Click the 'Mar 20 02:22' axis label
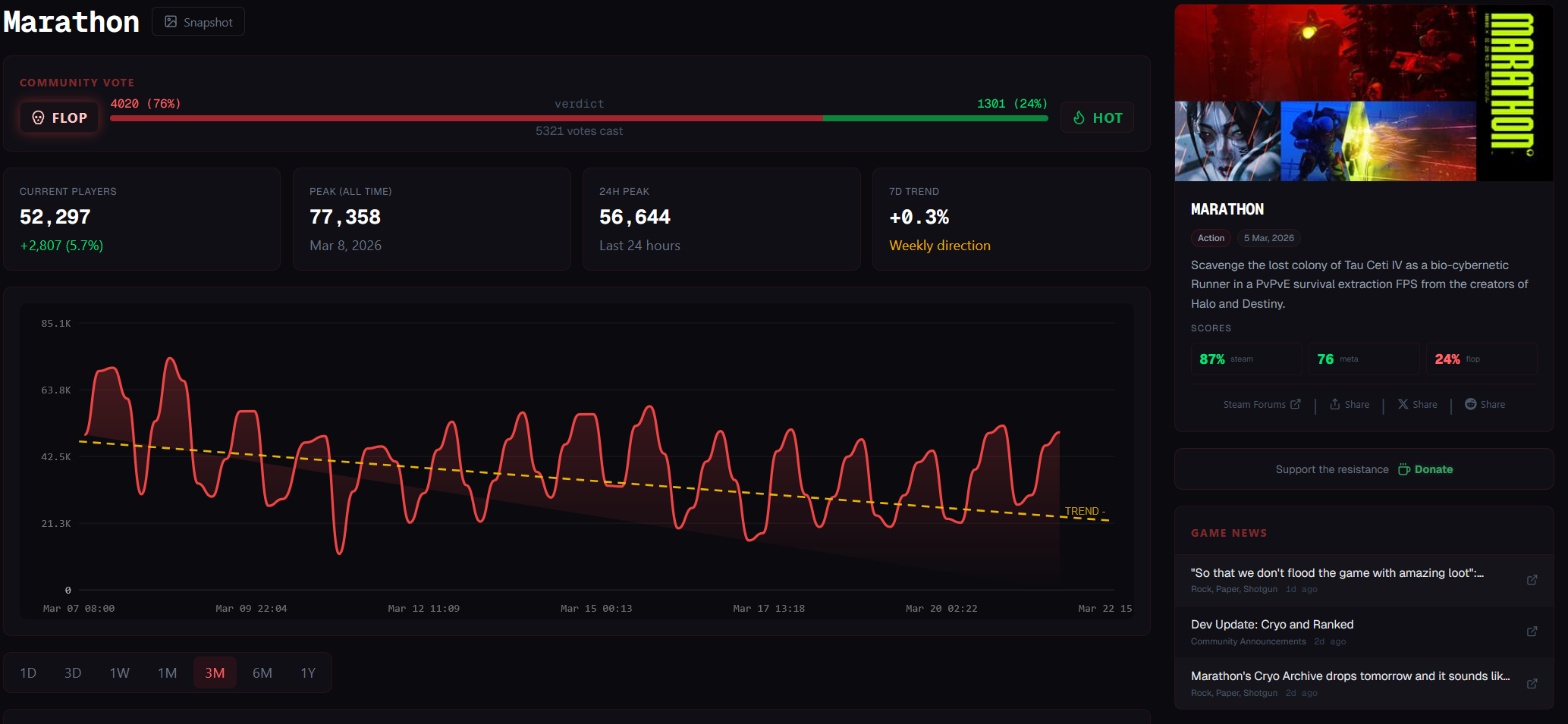The width and height of the screenshot is (1568, 724). pos(941,609)
